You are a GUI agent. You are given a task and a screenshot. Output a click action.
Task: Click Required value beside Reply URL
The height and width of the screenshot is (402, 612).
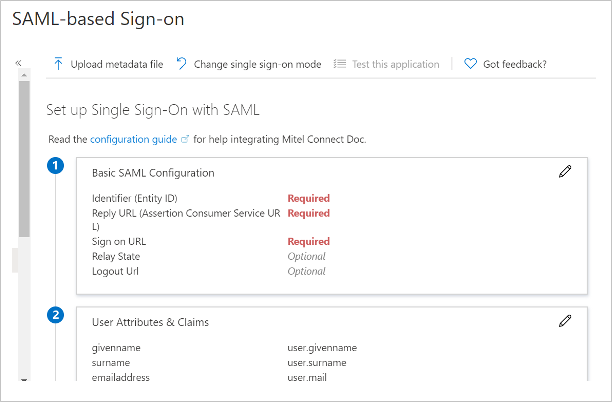point(309,213)
